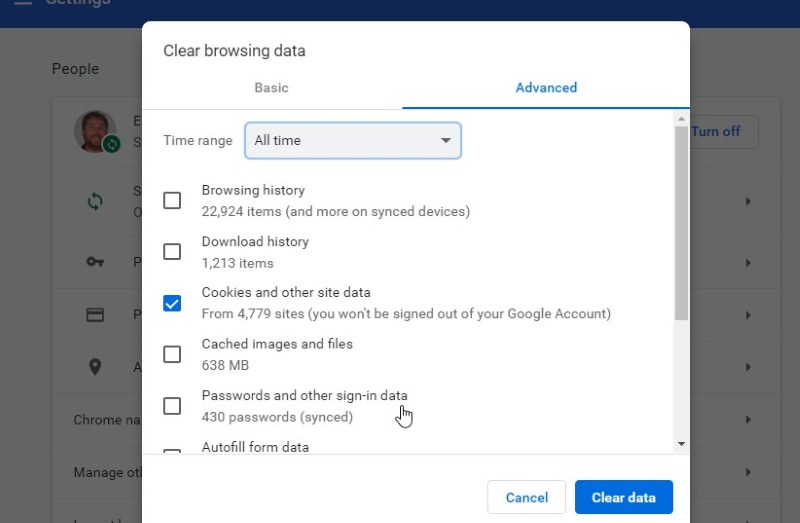
Task: Click the '430 passwords (synced)' text
Action: [277, 417]
